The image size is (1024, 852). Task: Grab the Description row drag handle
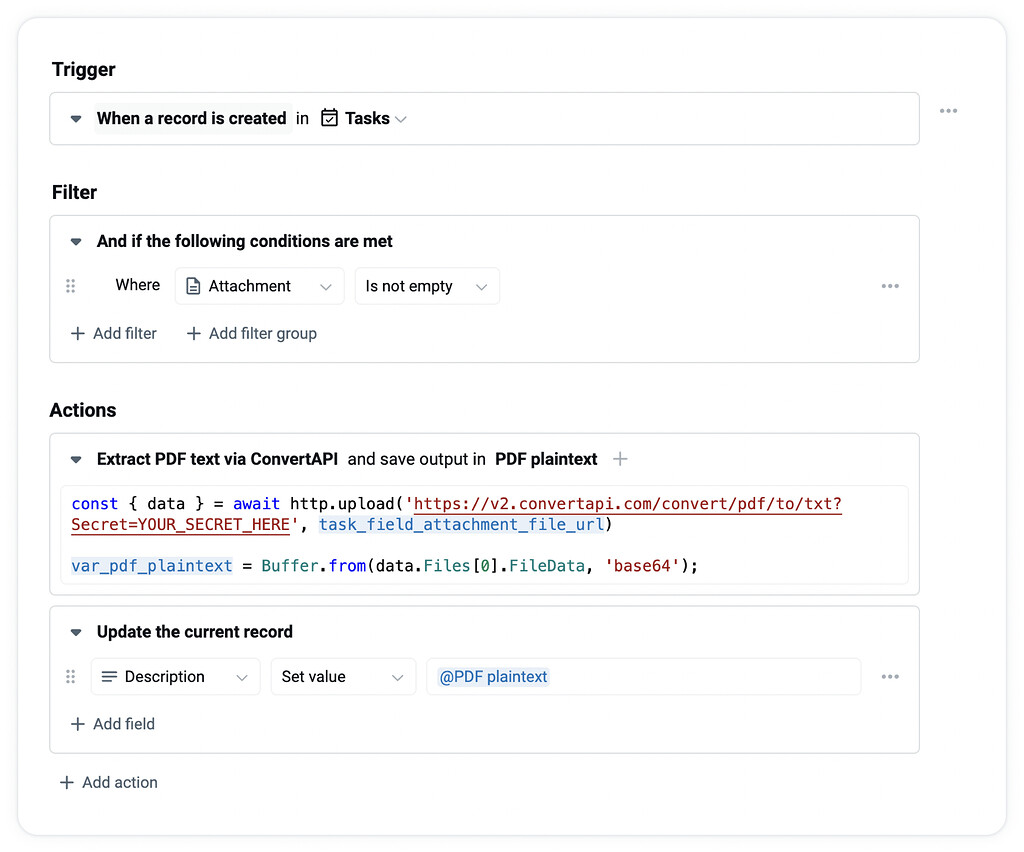click(70, 676)
